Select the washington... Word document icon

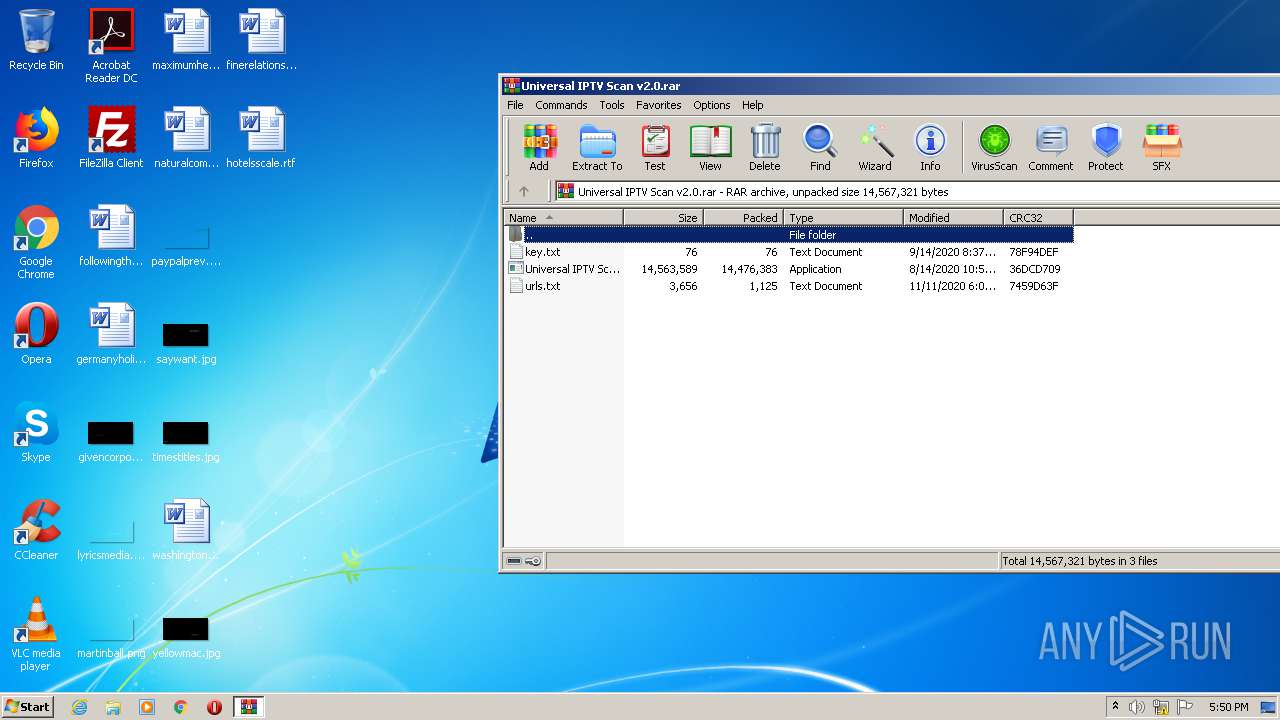click(186, 530)
